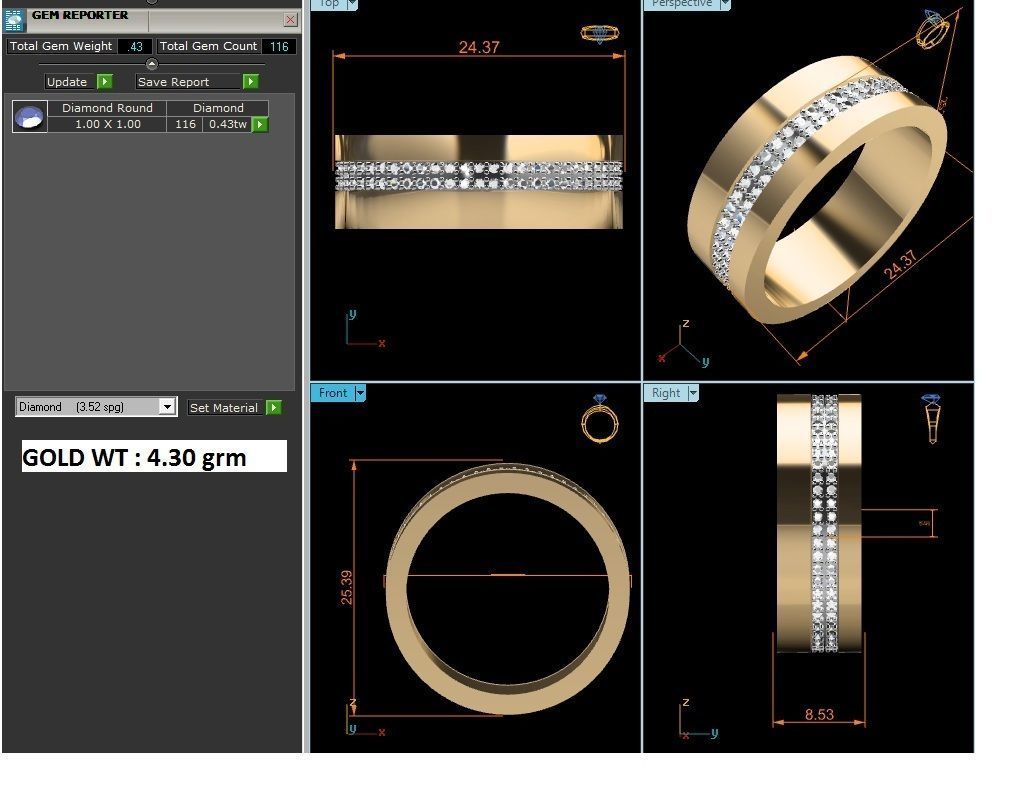Open the Top viewport dropdown arrow
The width and height of the screenshot is (1022, 786).
click(353, 4)
